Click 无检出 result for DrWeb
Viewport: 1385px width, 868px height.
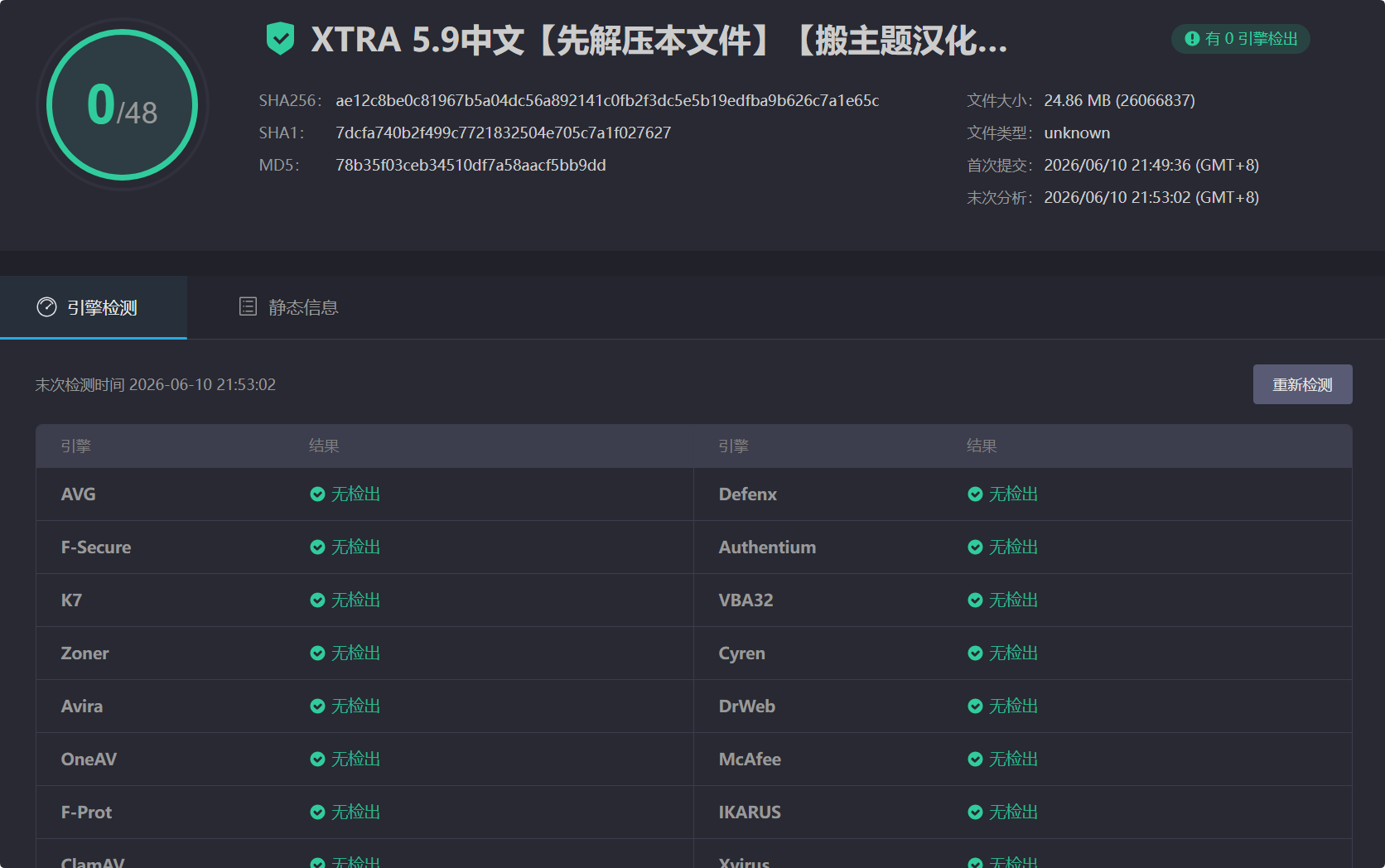(1013, 706)
